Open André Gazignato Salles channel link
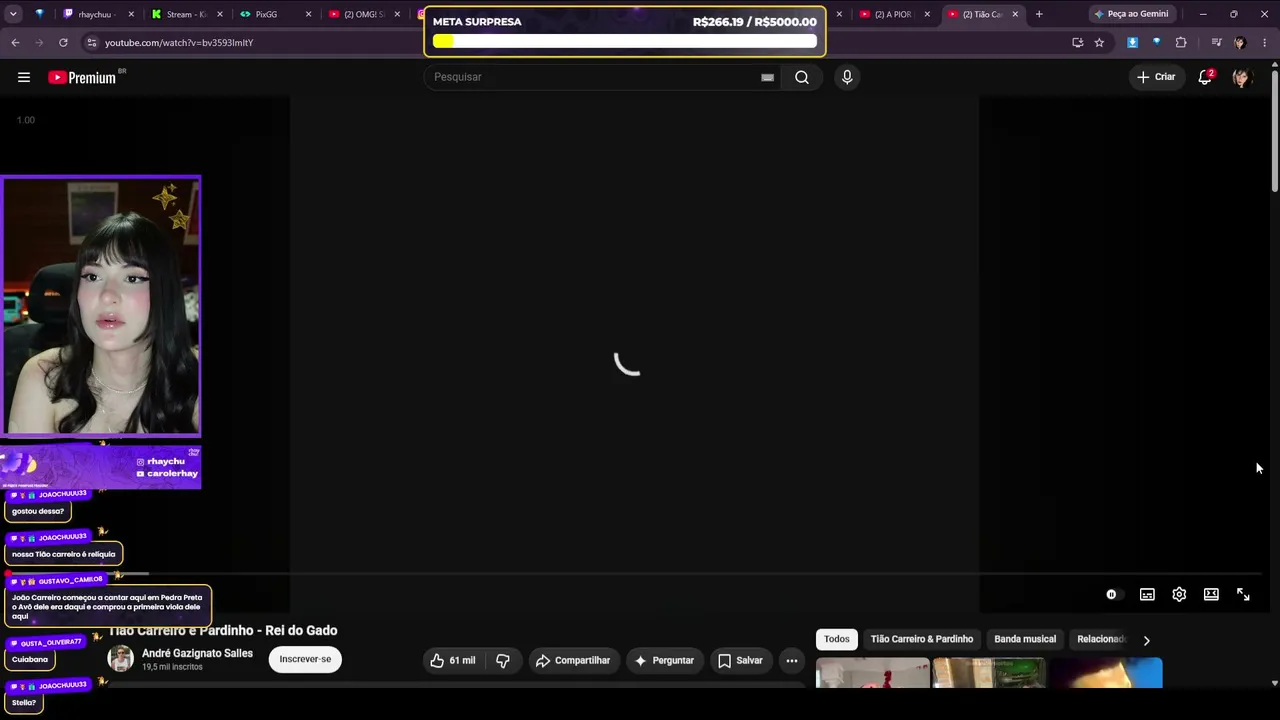 197,653
